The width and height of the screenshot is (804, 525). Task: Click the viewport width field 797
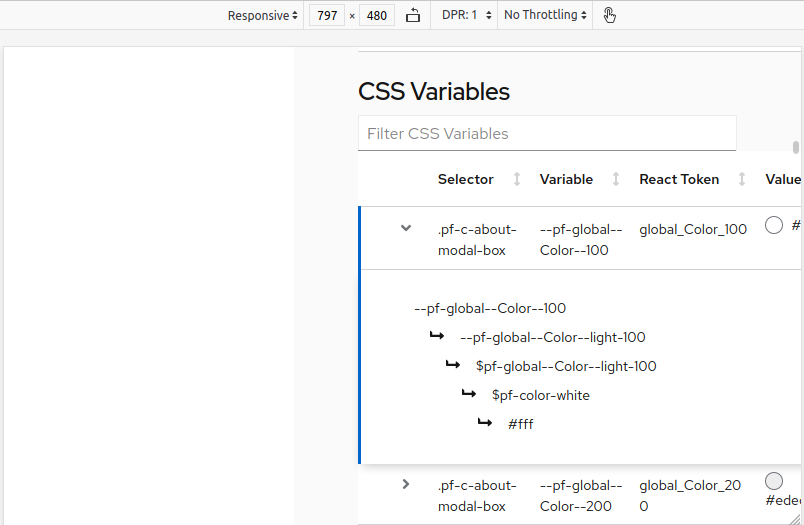click(x=327, y=15)
